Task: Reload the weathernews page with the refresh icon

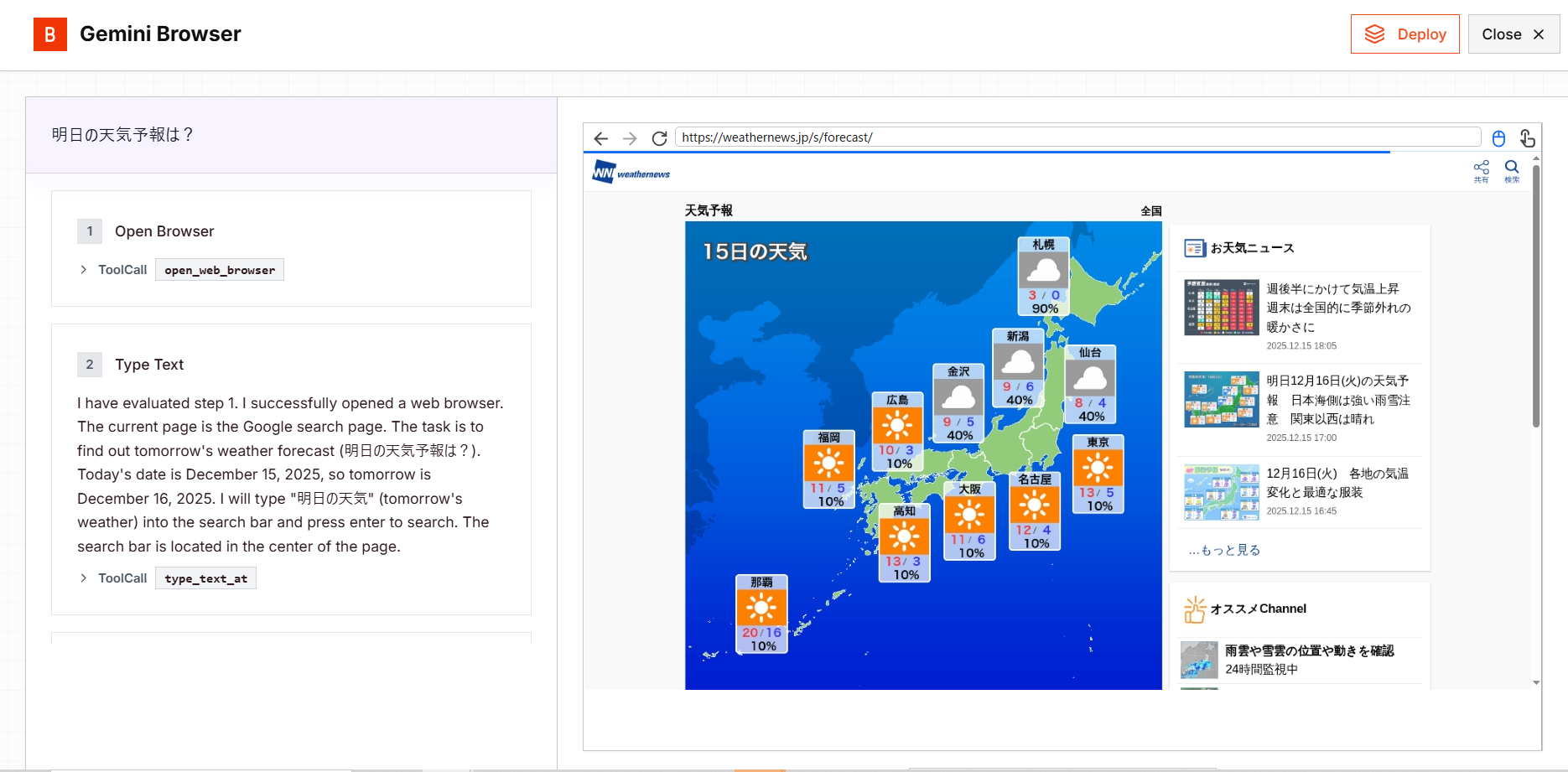Action: [659, 138]
